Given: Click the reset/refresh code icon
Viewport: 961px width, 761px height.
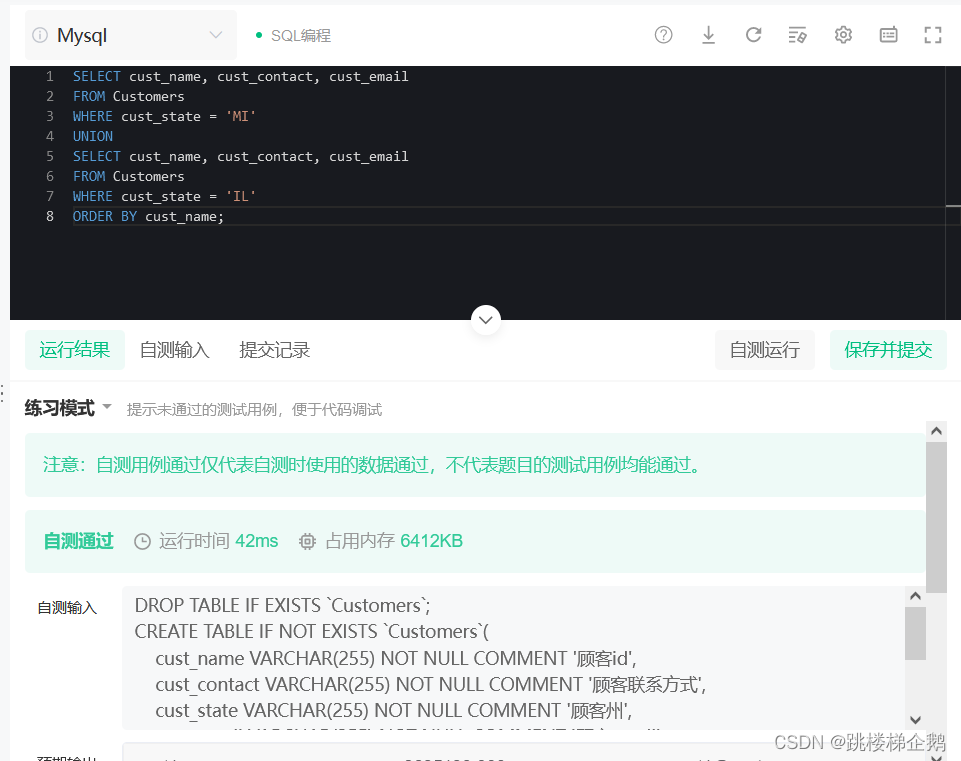Looking at the screenshot, I should [x=753, y=34].
